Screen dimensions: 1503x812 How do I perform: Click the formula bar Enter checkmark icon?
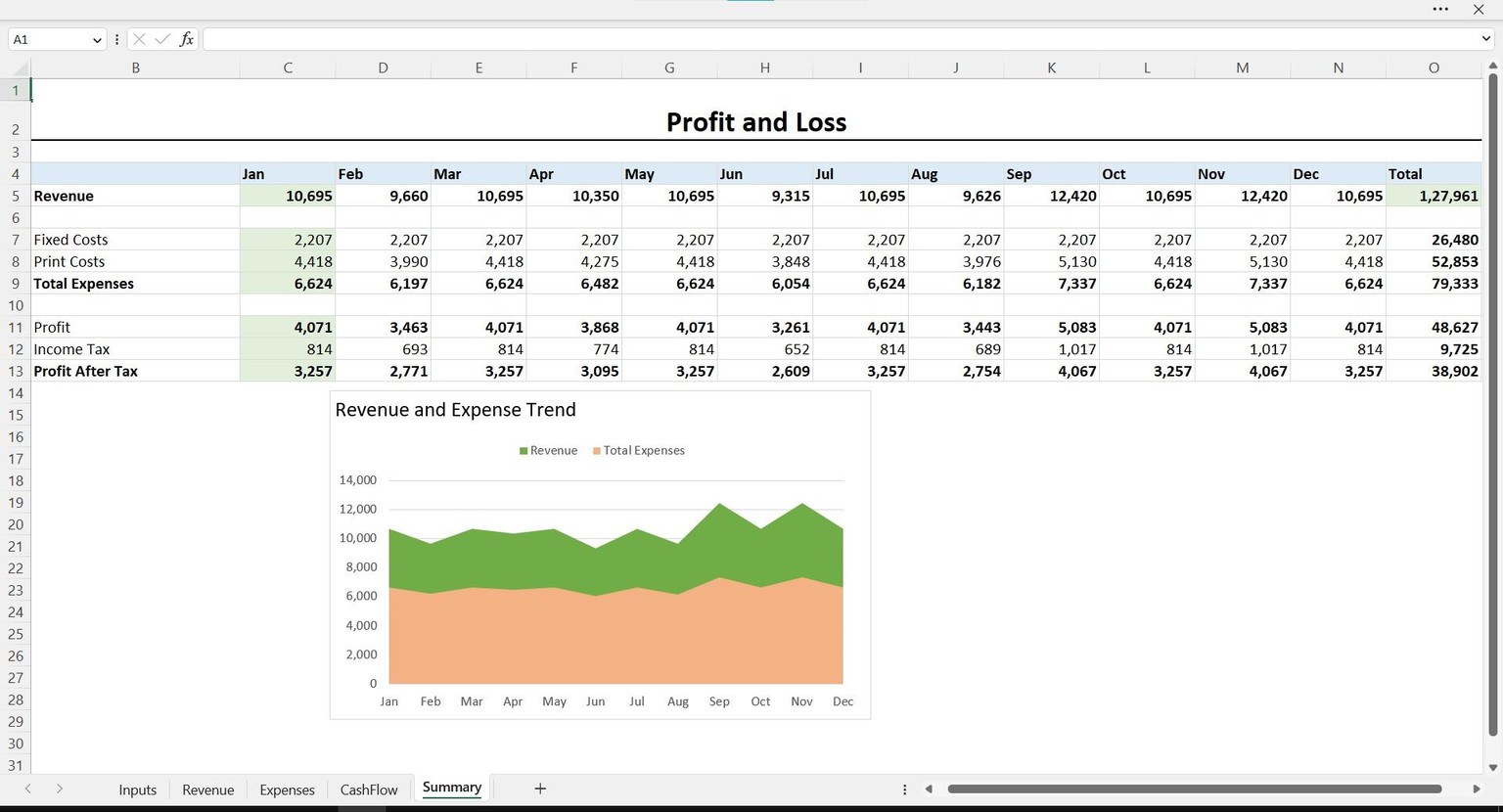pos(162,39)
